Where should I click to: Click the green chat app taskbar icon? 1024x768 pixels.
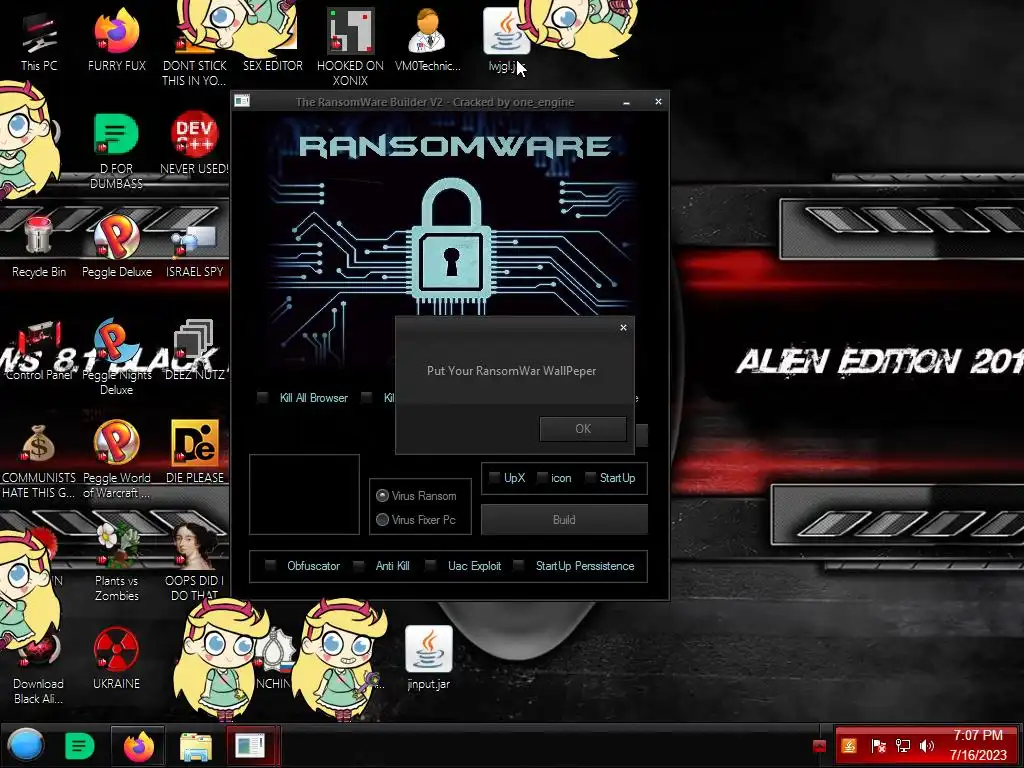[80, 746]
